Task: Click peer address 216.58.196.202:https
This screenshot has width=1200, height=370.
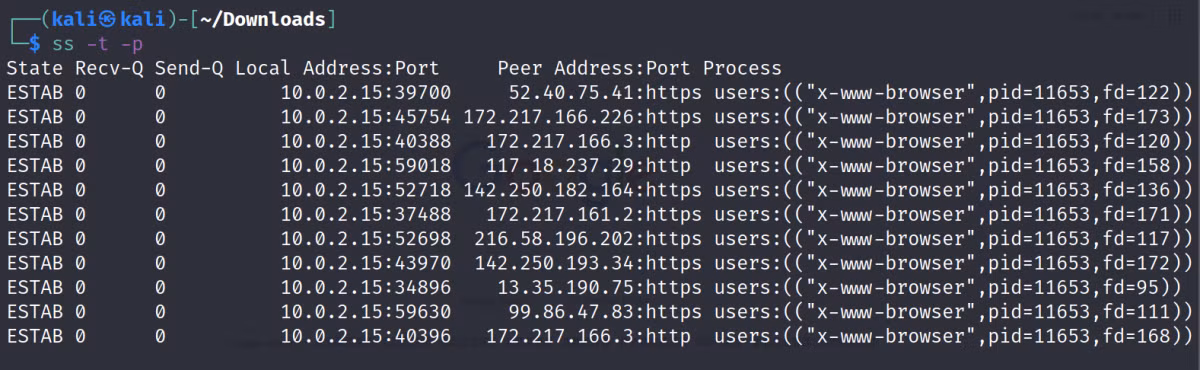Action: tap(588, 239)
